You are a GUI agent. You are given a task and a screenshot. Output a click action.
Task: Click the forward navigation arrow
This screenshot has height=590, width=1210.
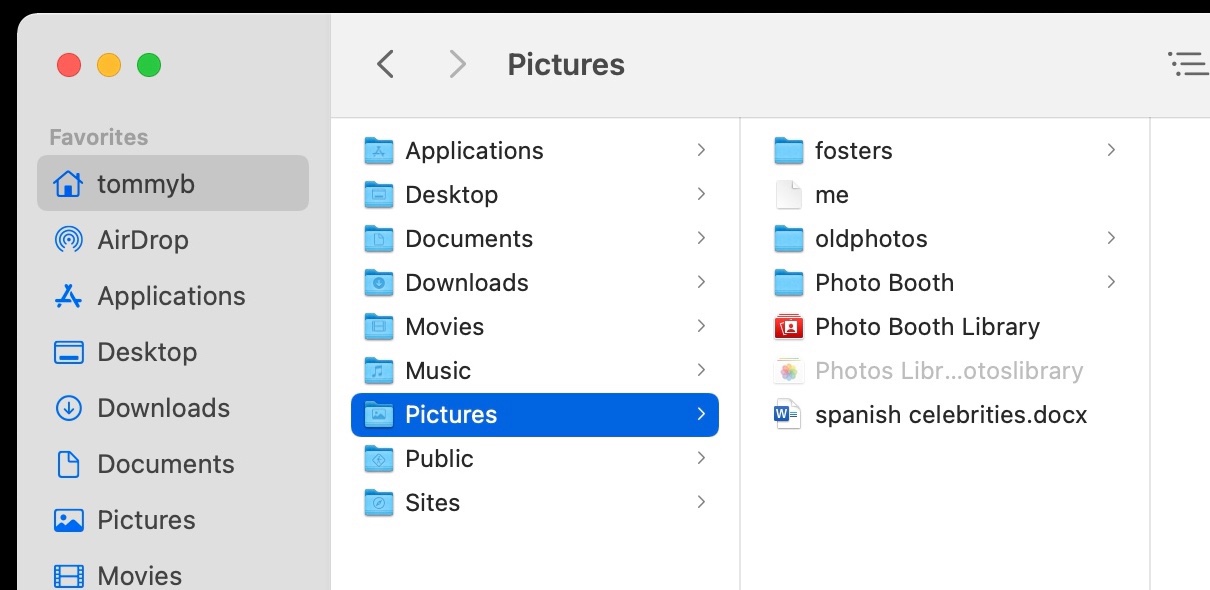coord(457,65)
